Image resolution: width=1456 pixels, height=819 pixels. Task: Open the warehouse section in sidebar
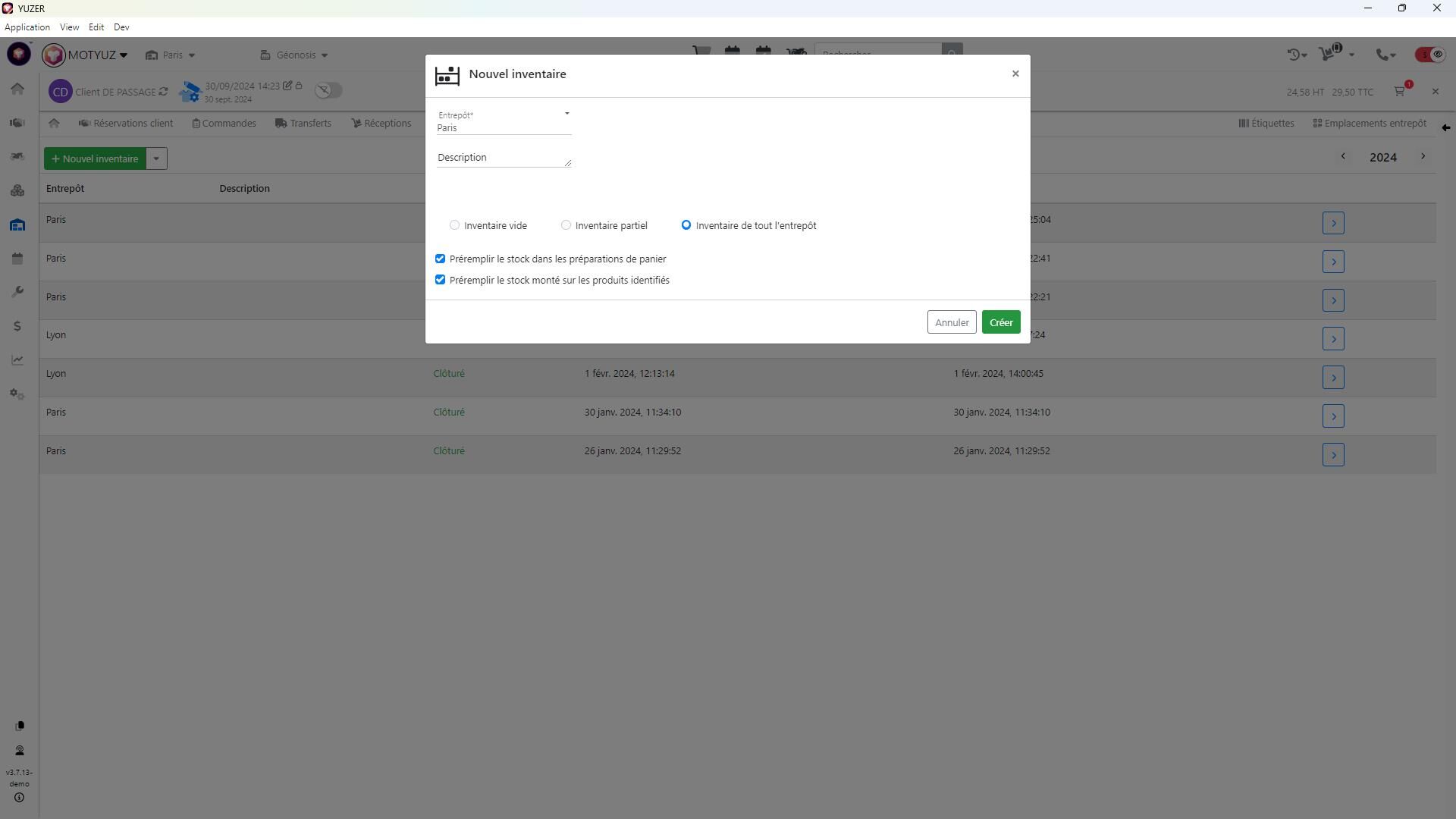coord(17,225)
